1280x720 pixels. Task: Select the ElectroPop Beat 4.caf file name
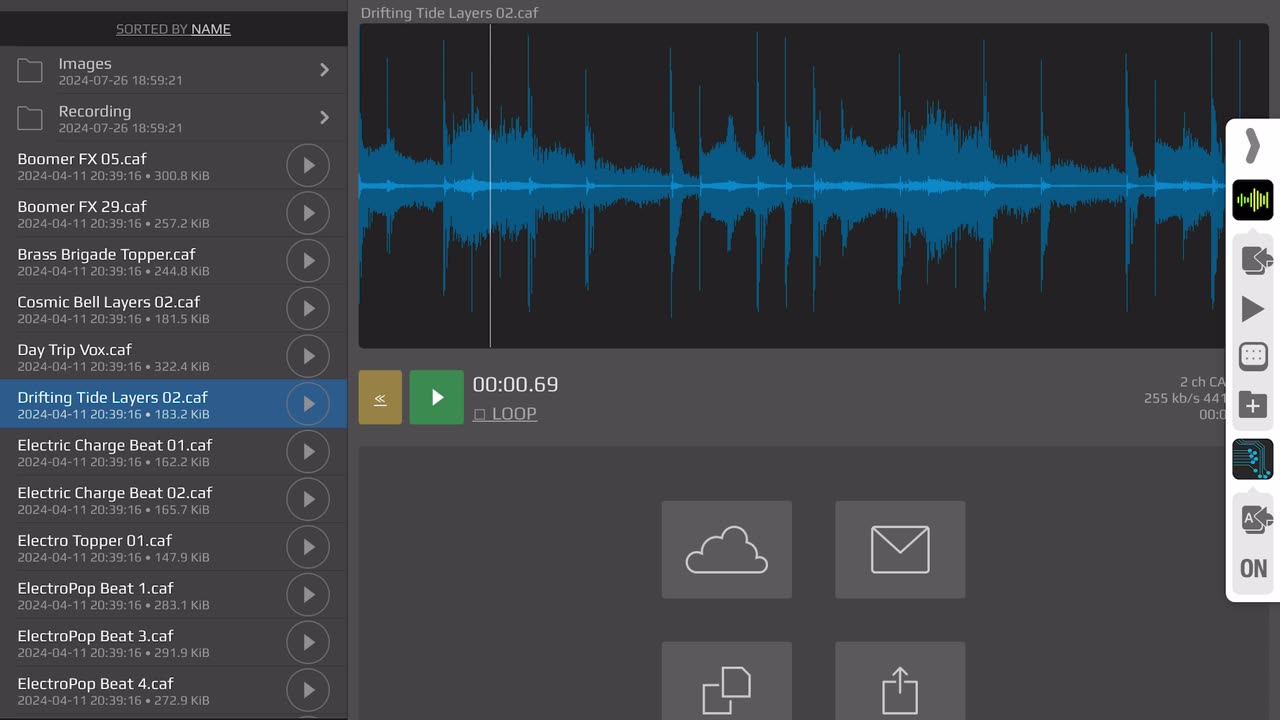tap(96, 684)
